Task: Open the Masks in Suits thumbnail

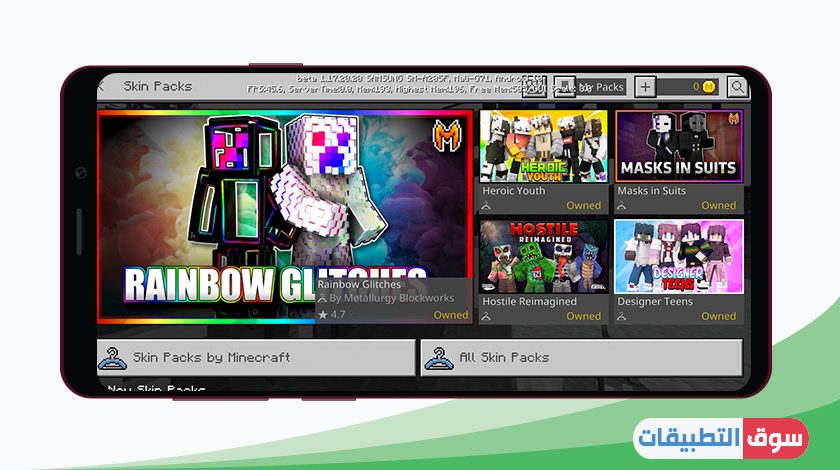Action: 679,146
